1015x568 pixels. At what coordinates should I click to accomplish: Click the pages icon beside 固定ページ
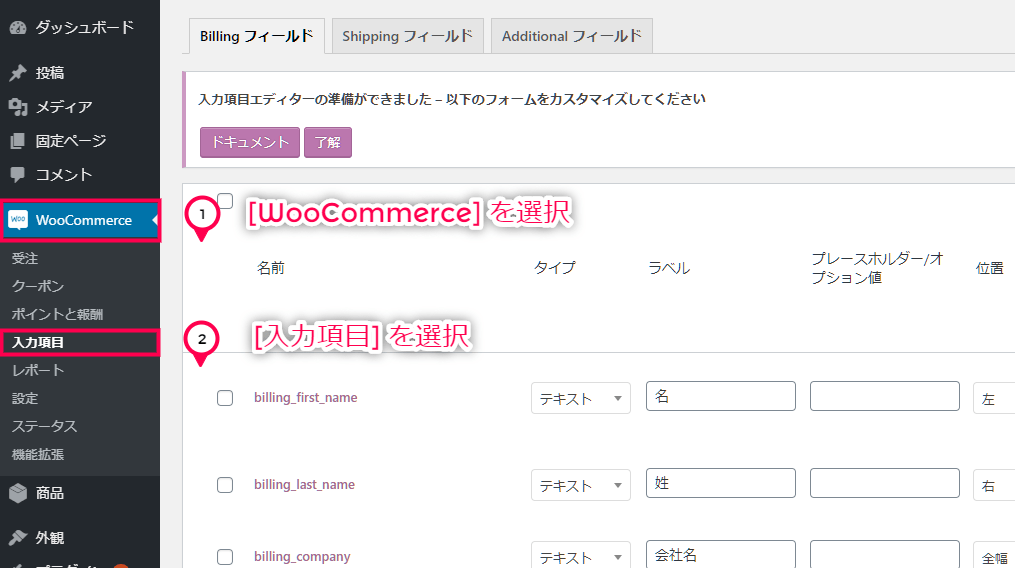(x=18, y=141)
